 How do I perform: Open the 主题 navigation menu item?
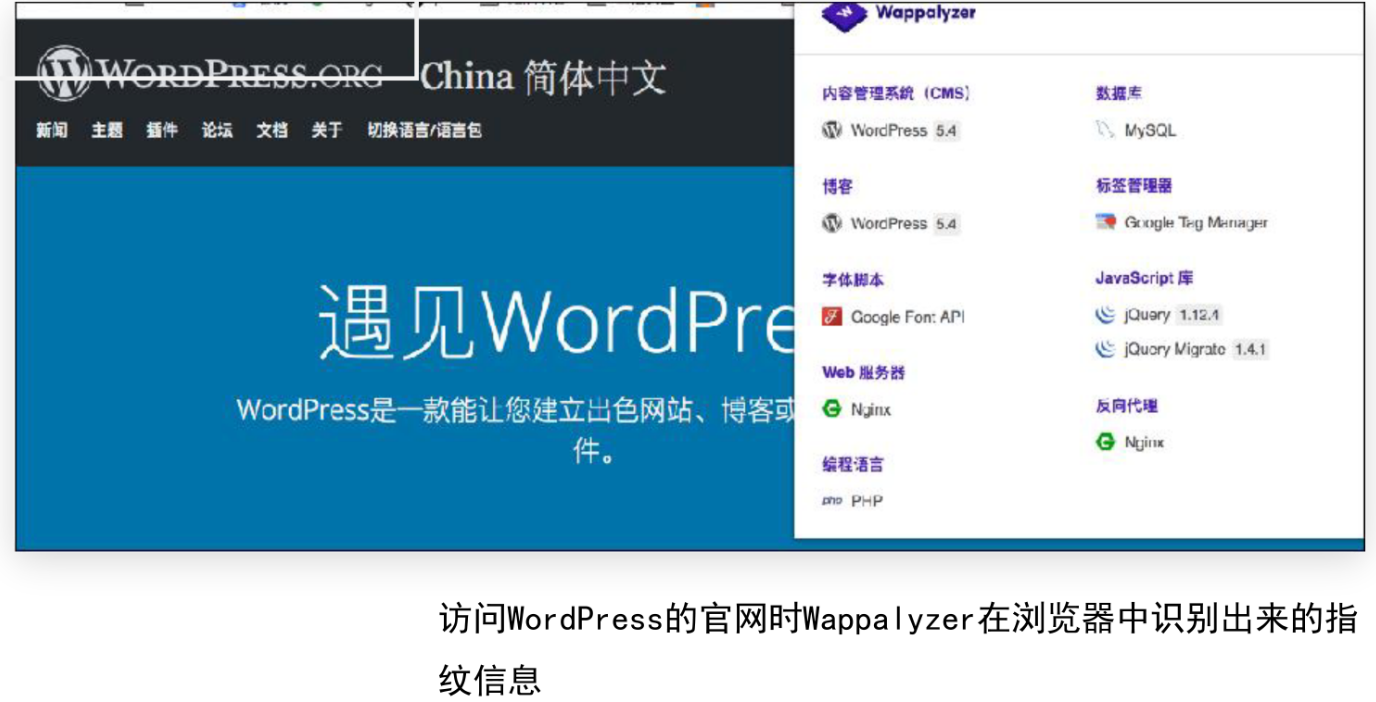click(x=107, y=130)
